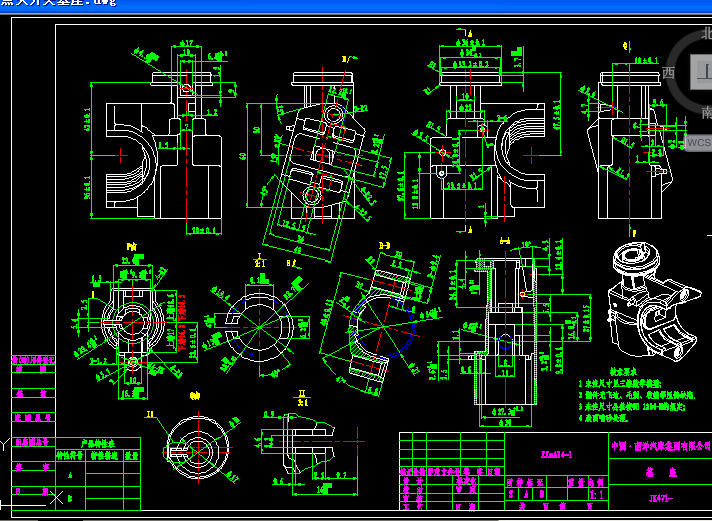Open the WCS coordinate system dropdown

click(698, 143)
